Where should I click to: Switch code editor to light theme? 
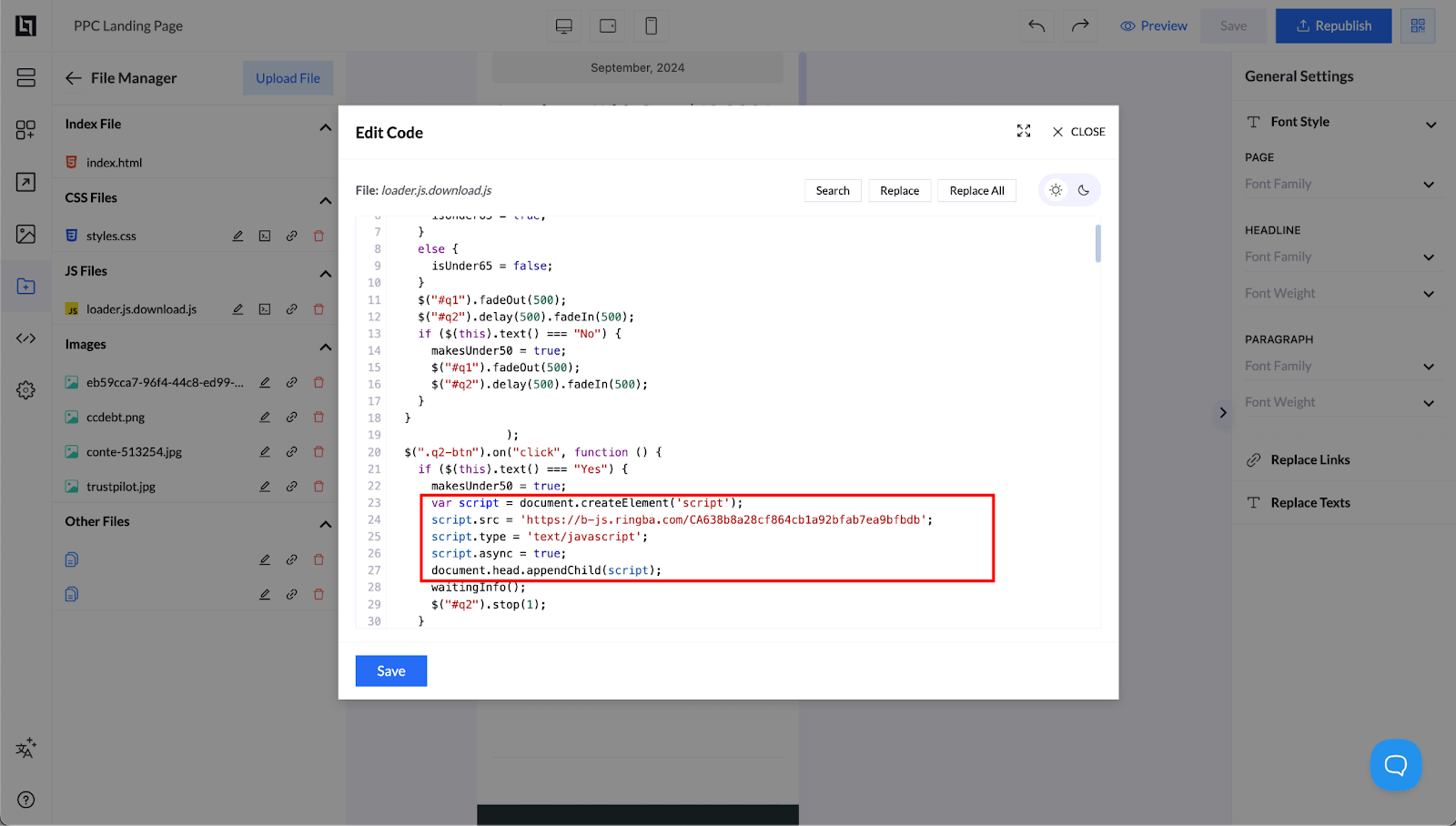pos(1056,190)
